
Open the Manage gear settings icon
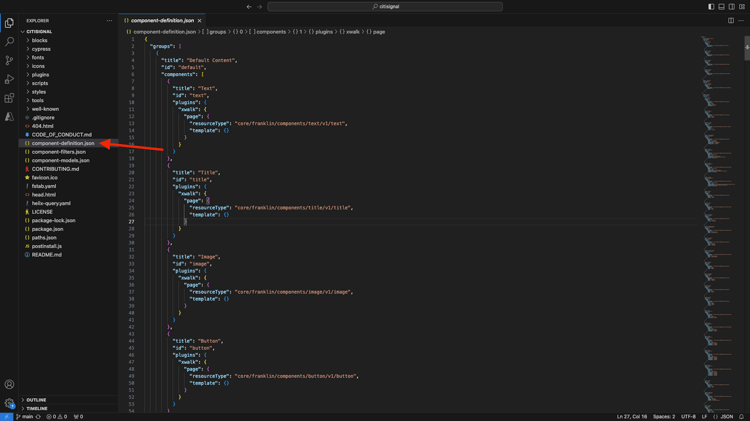click(9, 404)
